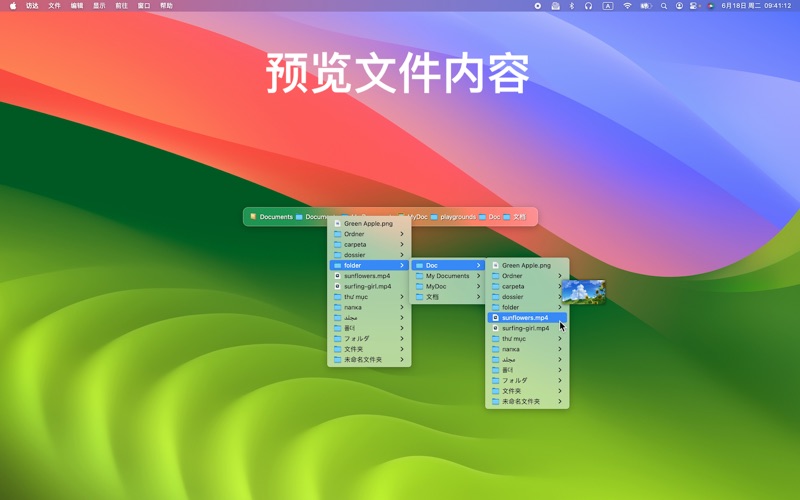This screenshot has width=800, height=500.
Task: Expand the 未命名文件夹 folder in the rightmost menu
Action: 527,402
